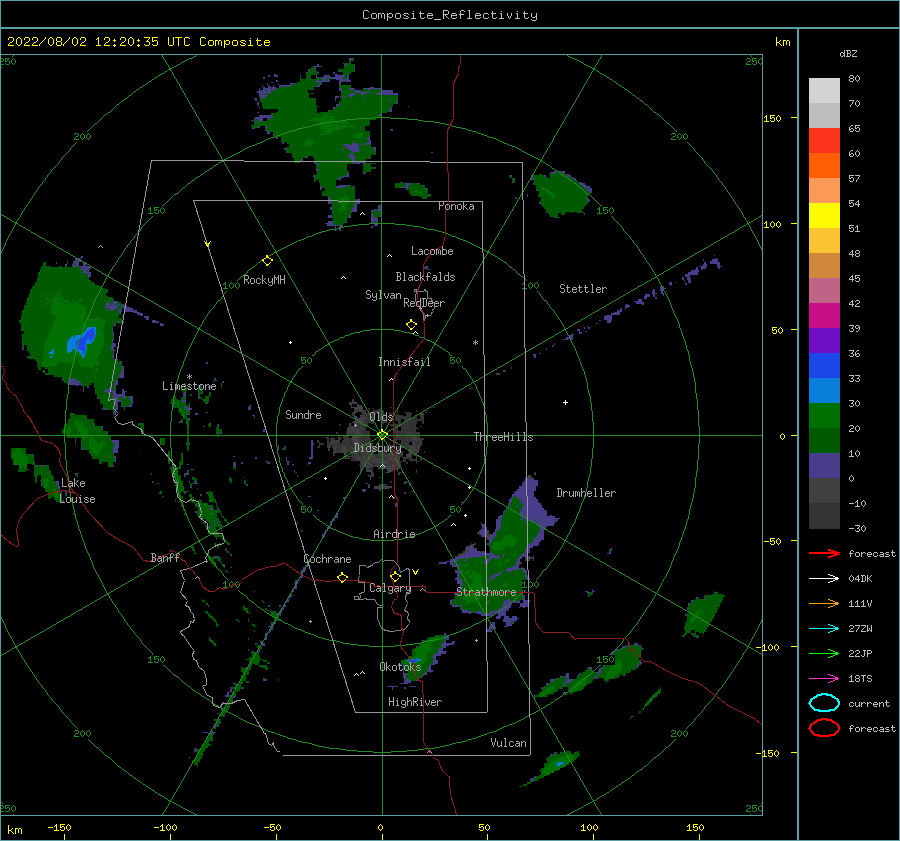Click the Sundre label

303,414
